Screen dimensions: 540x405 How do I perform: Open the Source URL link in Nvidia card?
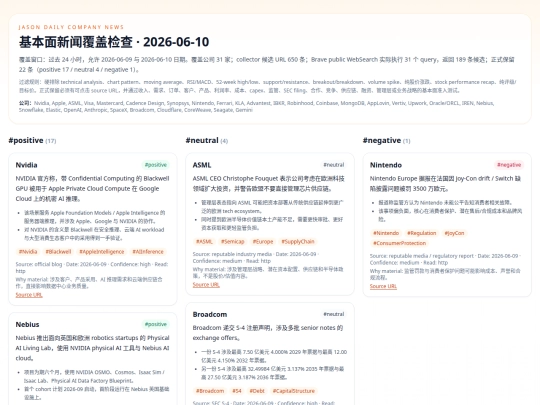point(29,295)
